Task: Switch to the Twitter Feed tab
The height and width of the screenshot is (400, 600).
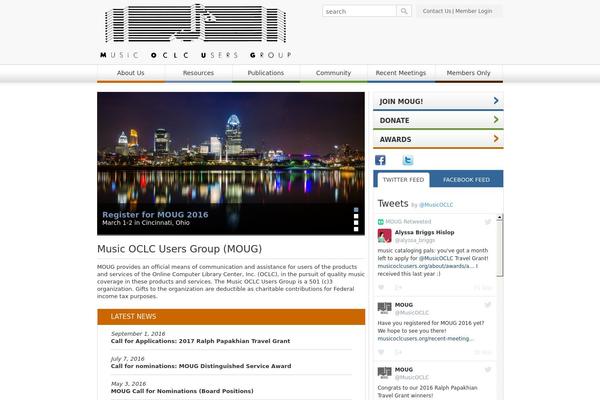Action: (403, 180)
